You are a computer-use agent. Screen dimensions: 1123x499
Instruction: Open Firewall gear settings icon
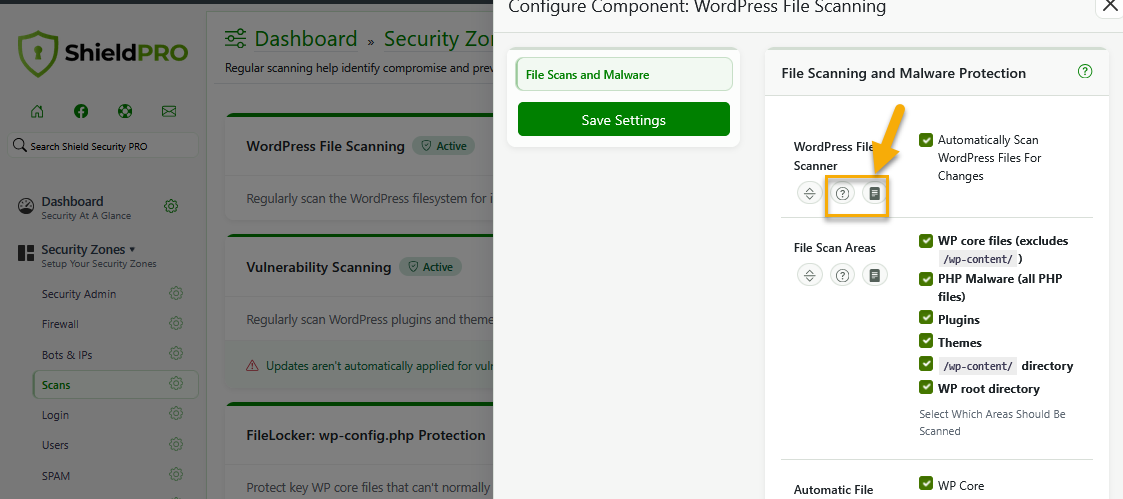176,324
